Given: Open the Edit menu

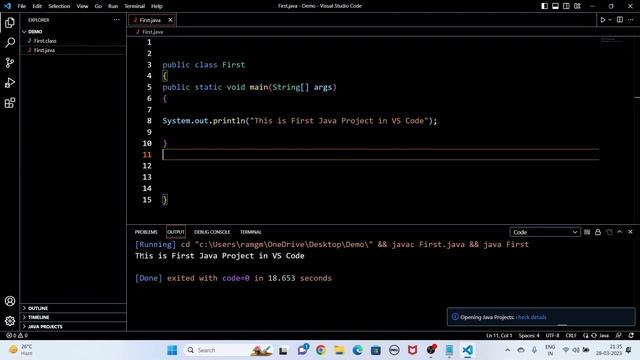Looking at the screenshot, I should click(x=37, y=6).
